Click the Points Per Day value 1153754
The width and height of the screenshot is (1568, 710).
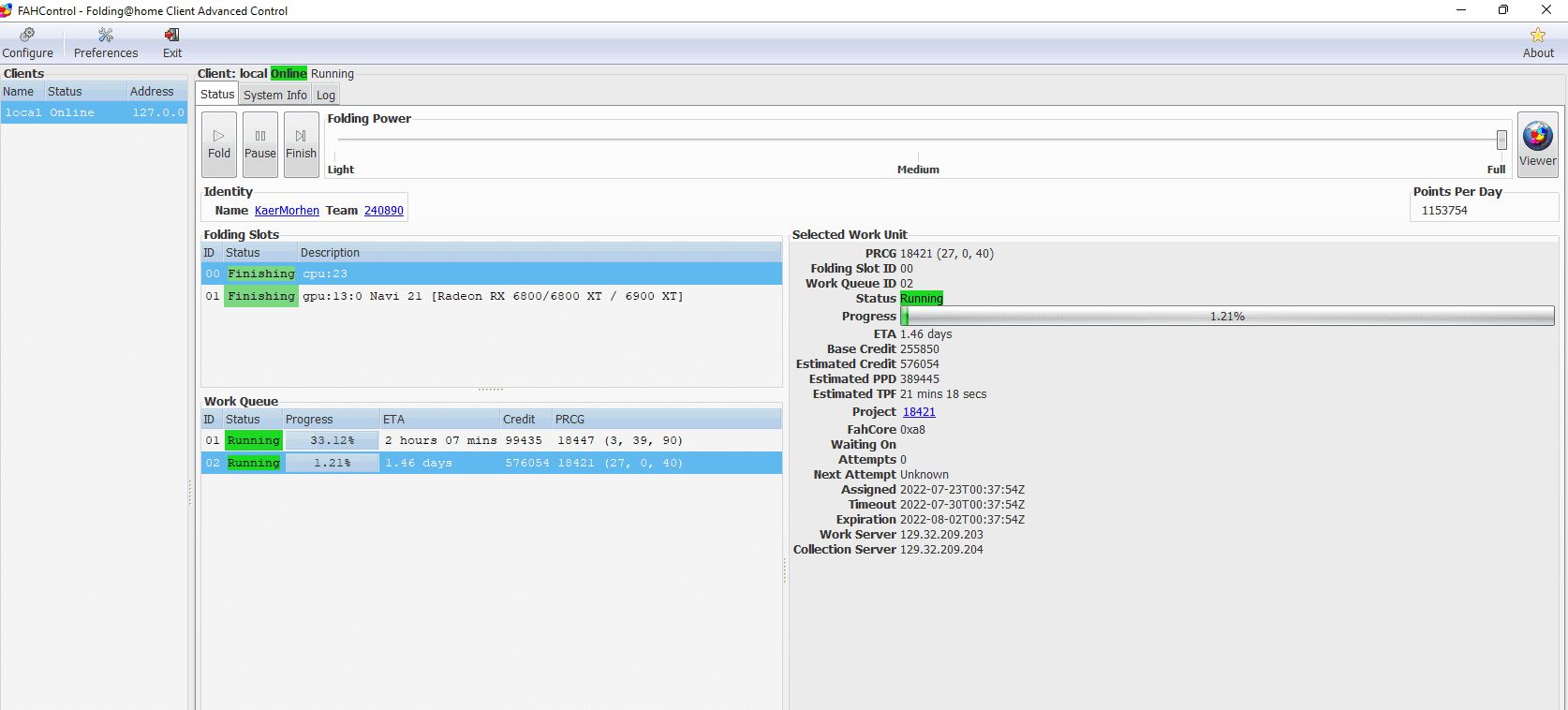click(1444, 211)
